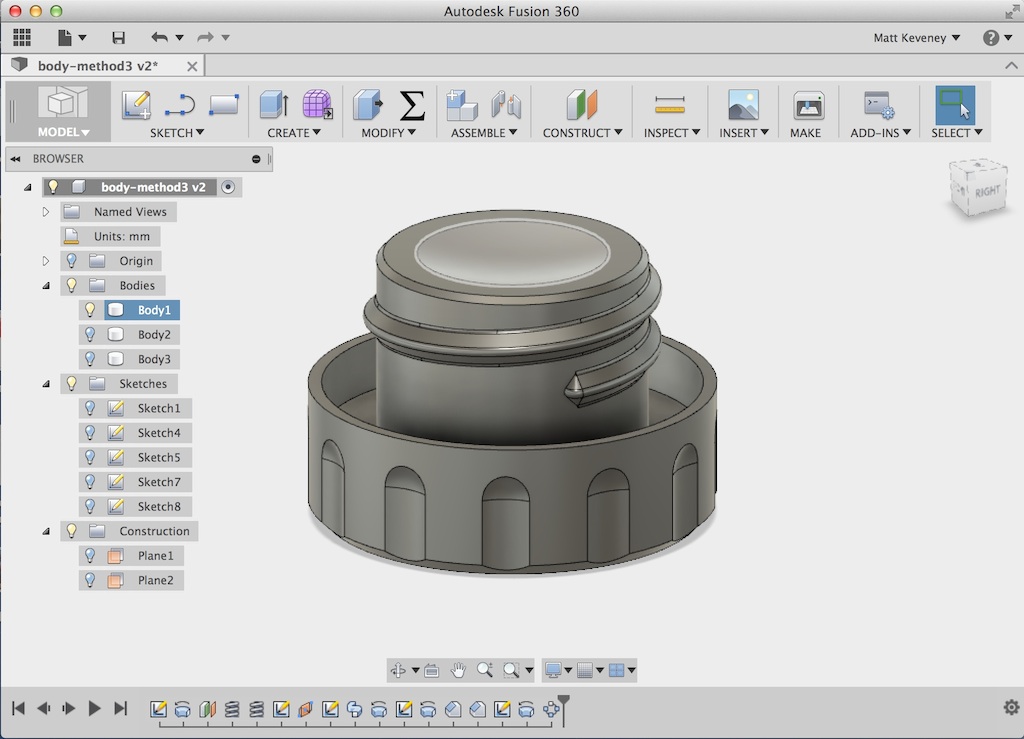Click the Select button in the toolbar

click(954, 105)
